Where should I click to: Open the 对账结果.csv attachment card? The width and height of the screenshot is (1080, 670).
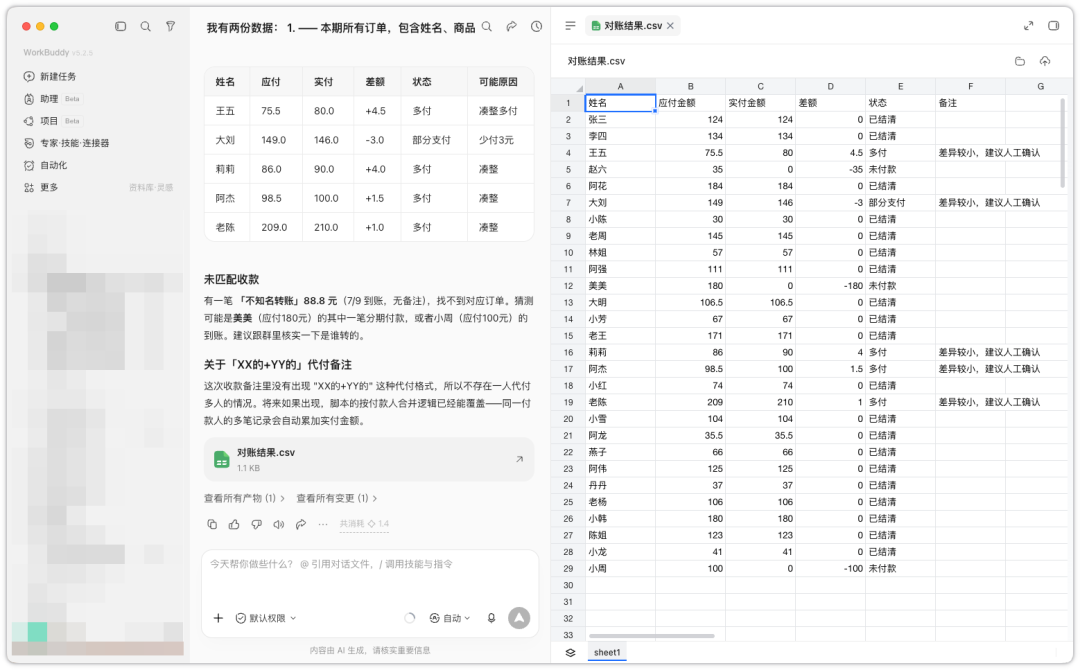tap(368, 459)
